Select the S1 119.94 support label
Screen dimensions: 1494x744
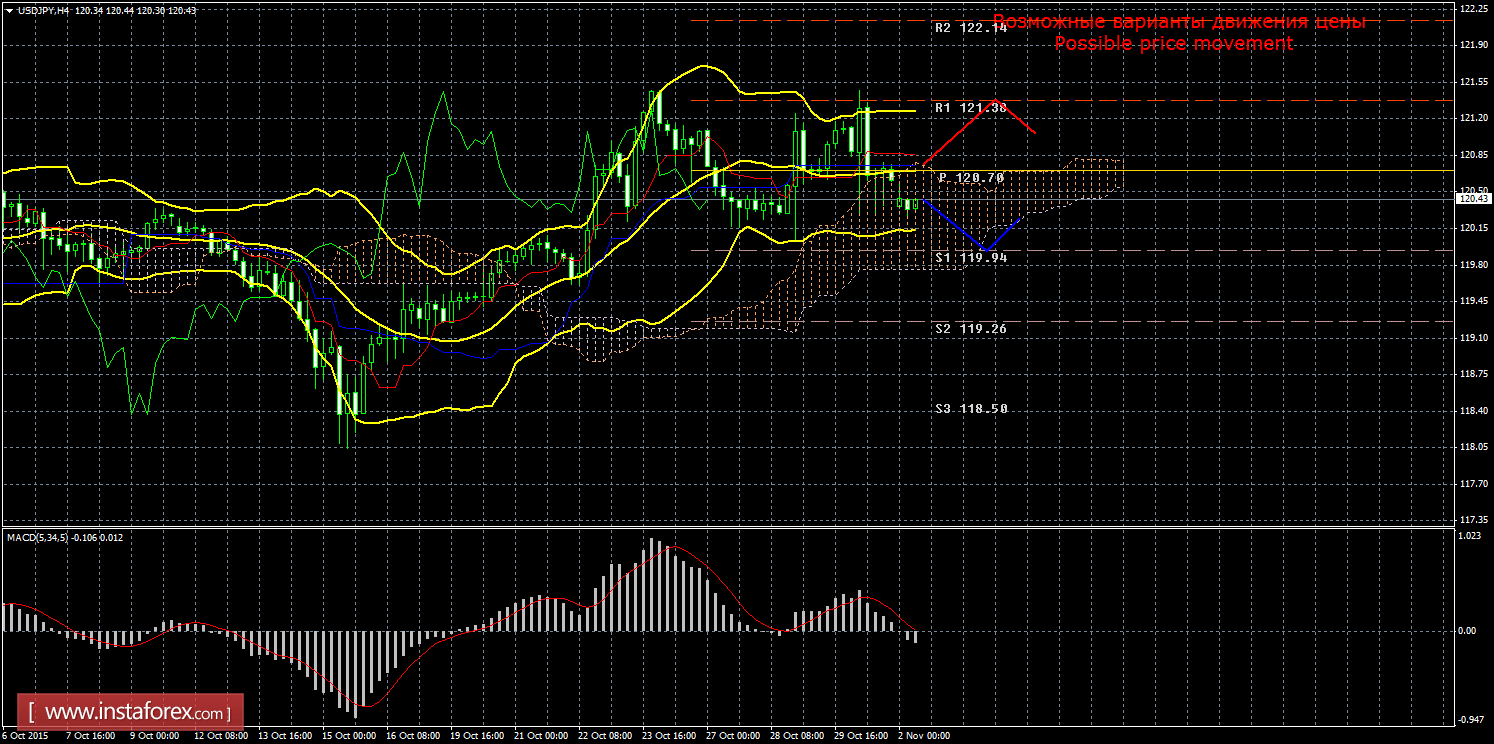[x=971, y=257]
